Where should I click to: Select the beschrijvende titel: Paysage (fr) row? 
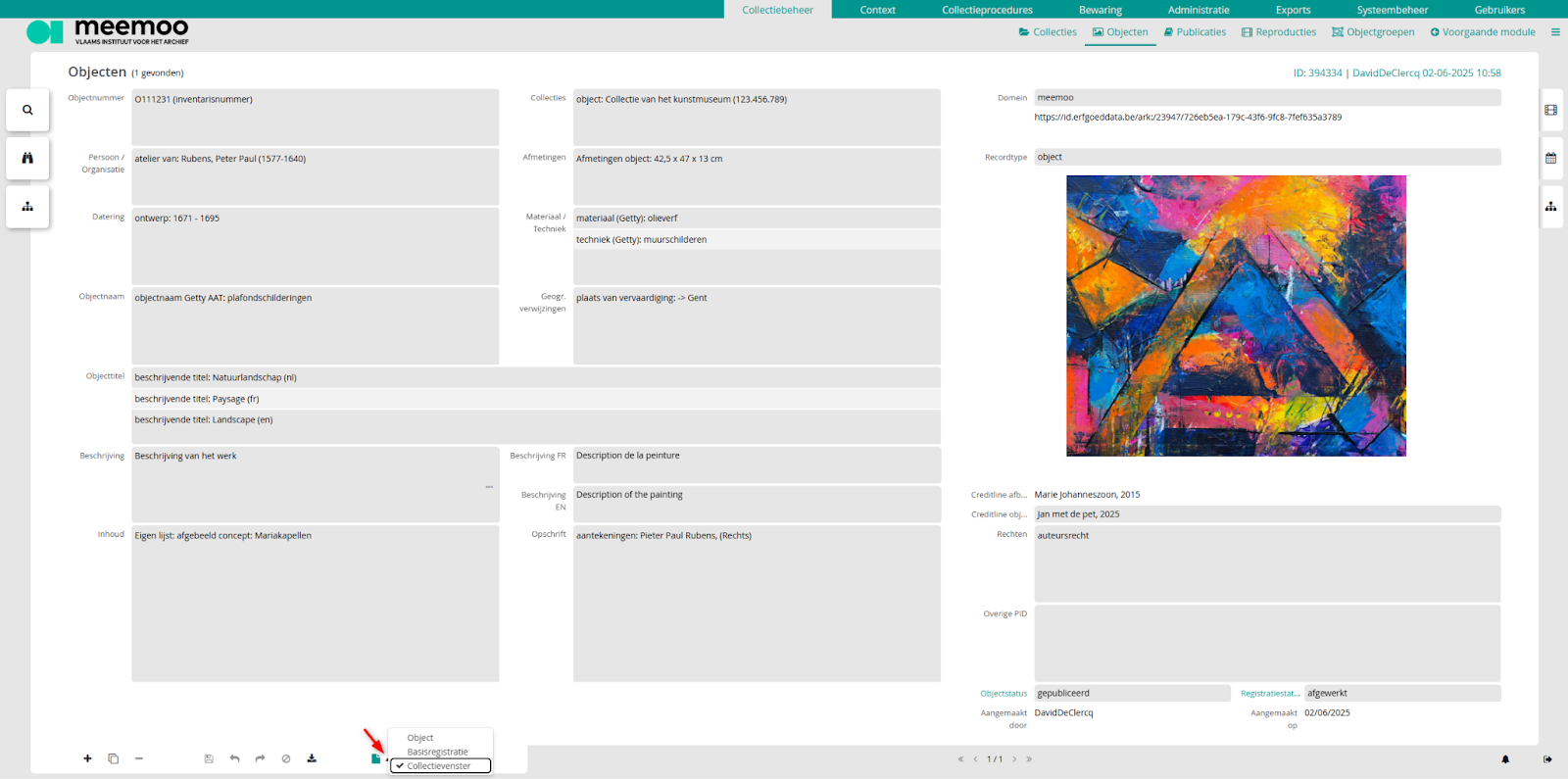(x=536, y=399)
